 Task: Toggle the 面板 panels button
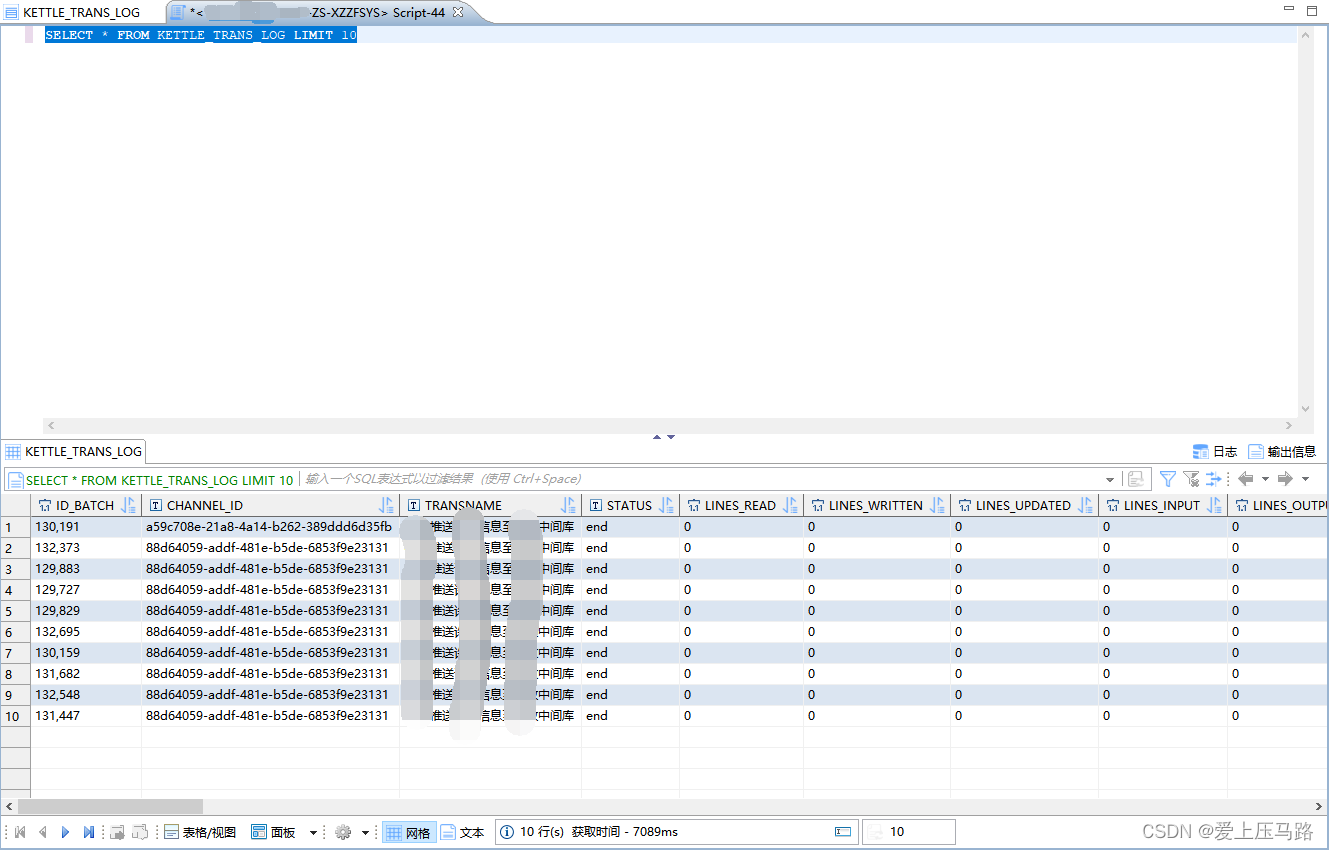pyautogui.click(x=274, y=832)
